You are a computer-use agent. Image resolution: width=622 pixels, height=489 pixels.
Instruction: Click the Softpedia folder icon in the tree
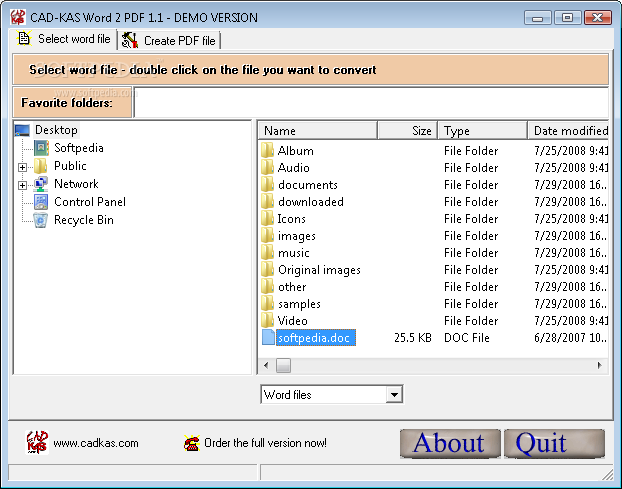coord(41,148)
